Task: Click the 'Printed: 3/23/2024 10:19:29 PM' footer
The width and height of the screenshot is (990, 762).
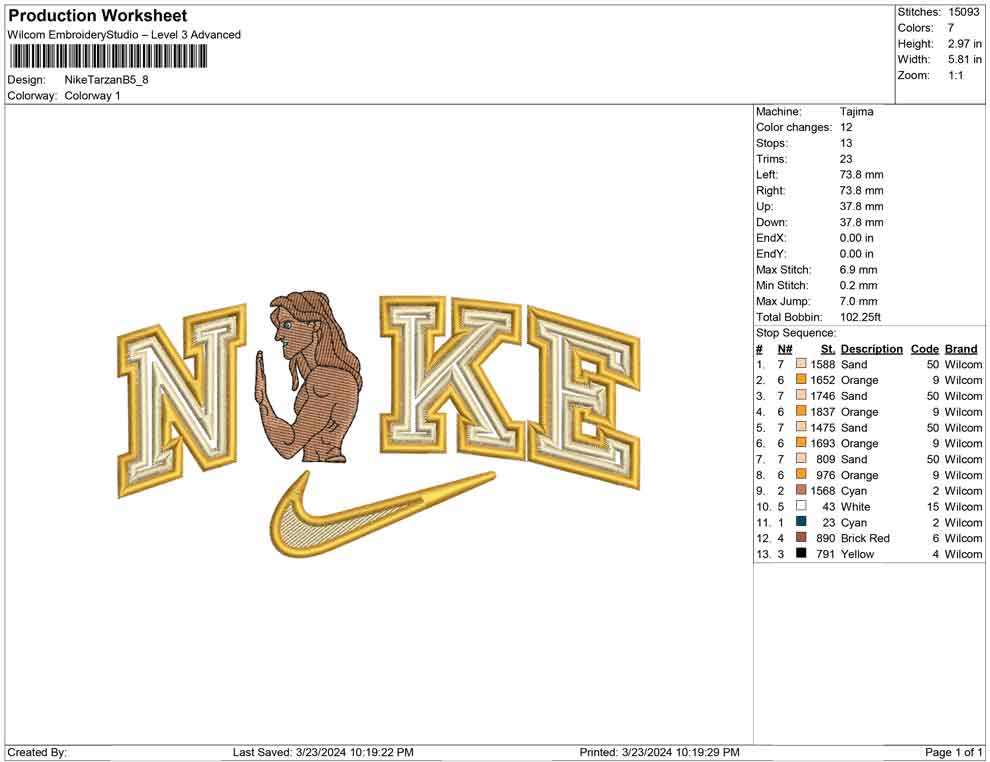Action: pos(660,752)
